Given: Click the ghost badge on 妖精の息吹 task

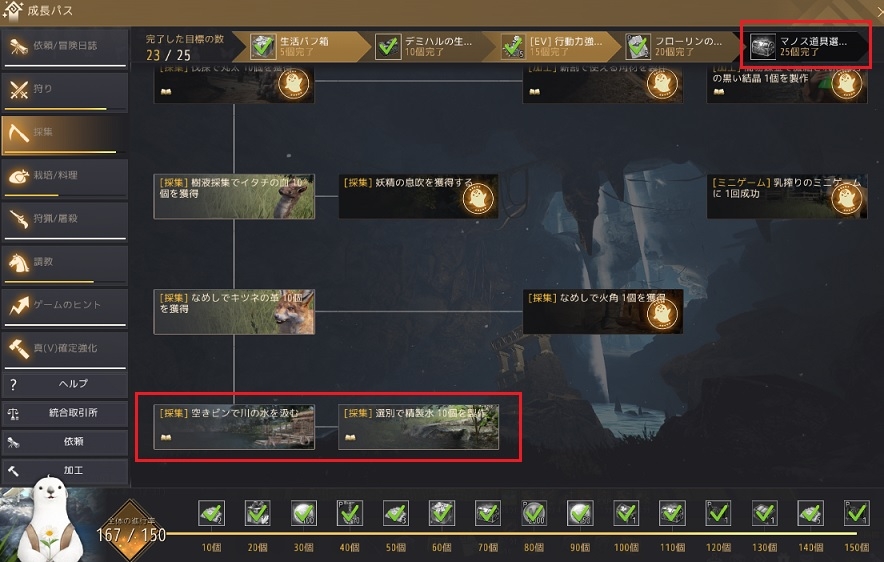Looking at the screenshot, I should (x=478, y=198).
